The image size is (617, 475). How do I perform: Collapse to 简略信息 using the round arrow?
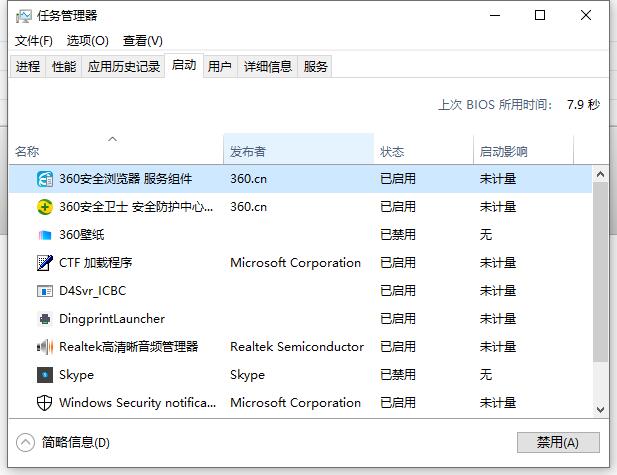(x=26, y=443)
